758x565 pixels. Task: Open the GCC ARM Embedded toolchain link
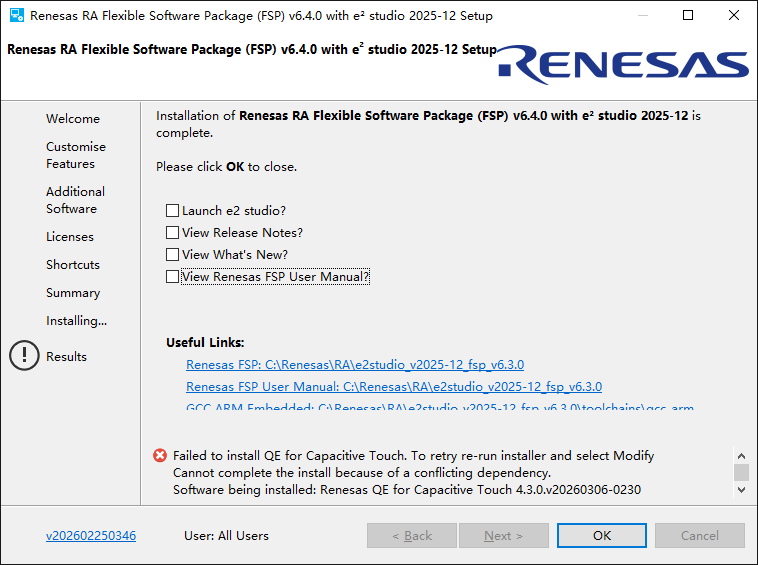(x=440, y=406)
